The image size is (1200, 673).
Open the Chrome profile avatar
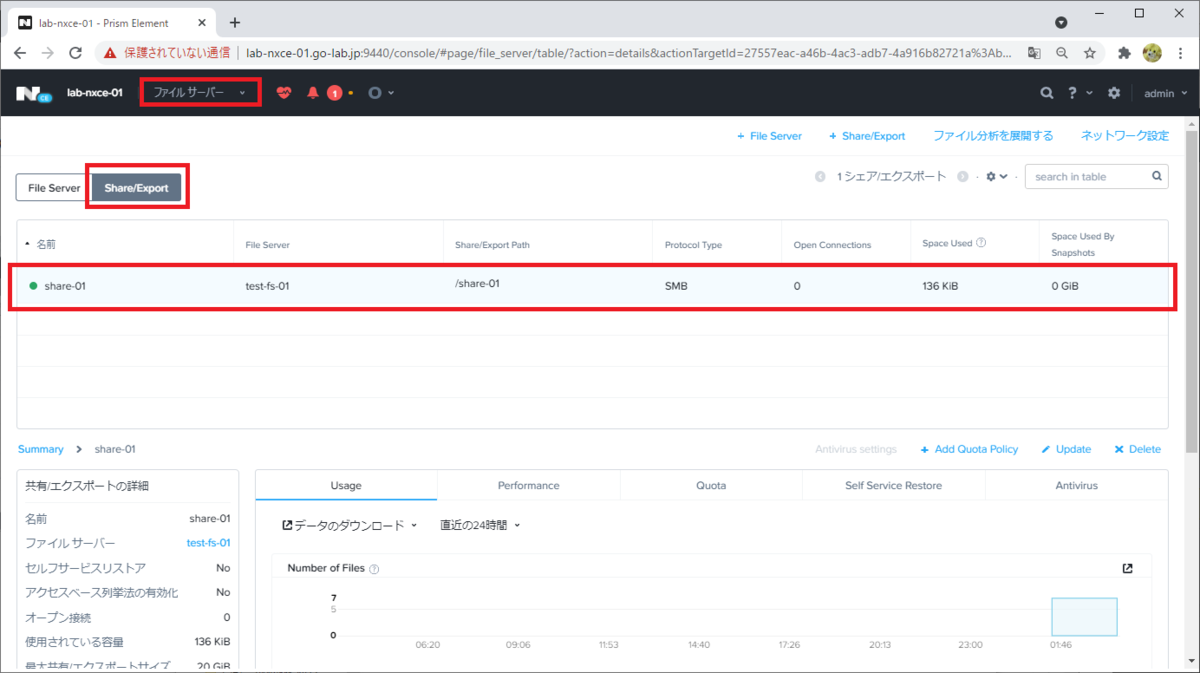point(1151,53)
